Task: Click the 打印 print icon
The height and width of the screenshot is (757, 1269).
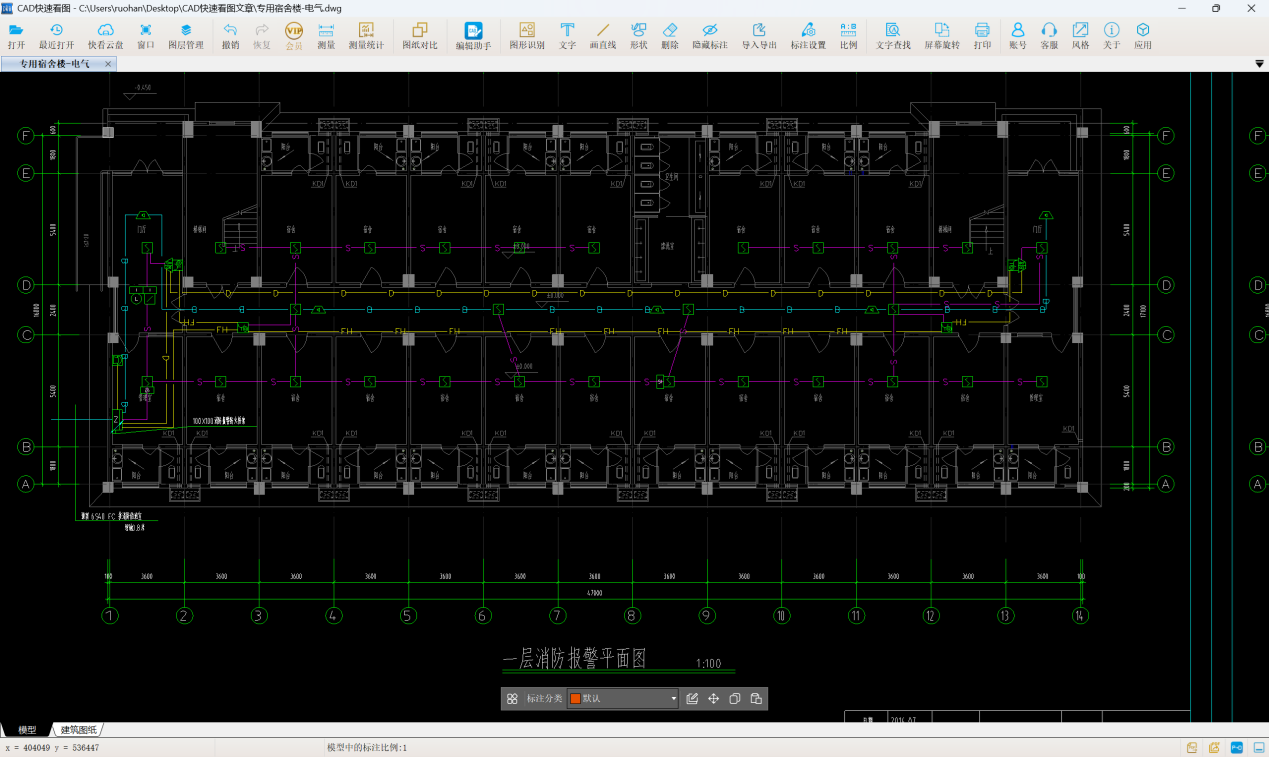Action: pos(982,36)
